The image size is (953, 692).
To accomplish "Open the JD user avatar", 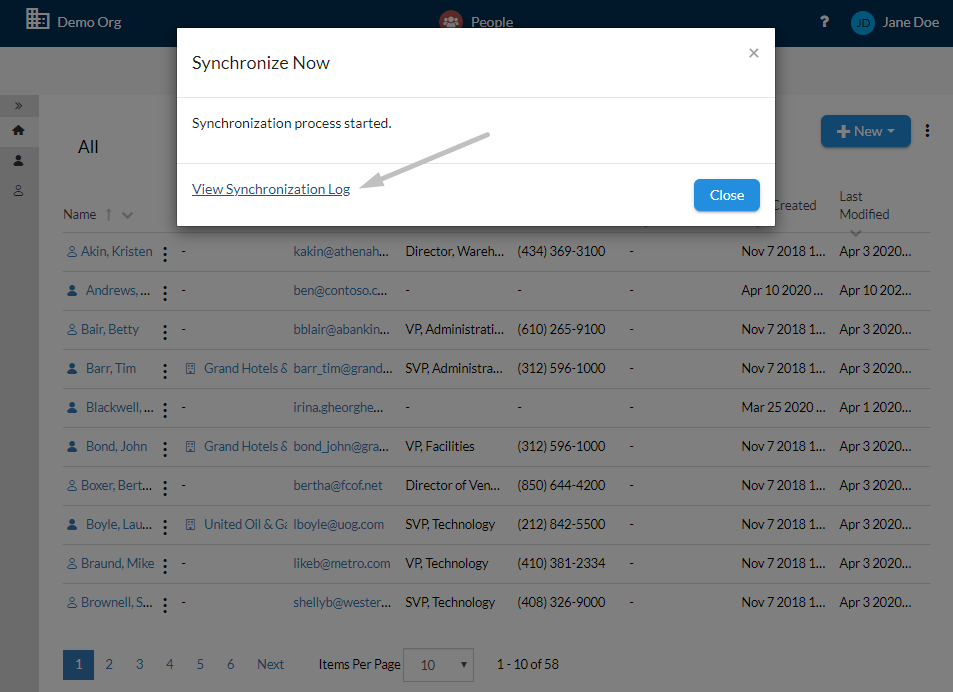I will (x=862, y=23).
